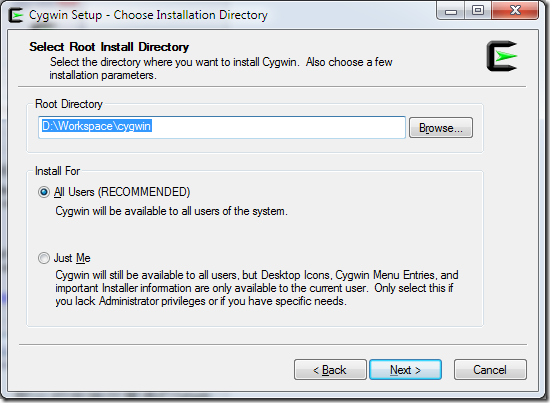This screenshot has width=550, height=403.
Task: Click the Cygwin icon in the title bar
Action: click(x=16, y=15)
